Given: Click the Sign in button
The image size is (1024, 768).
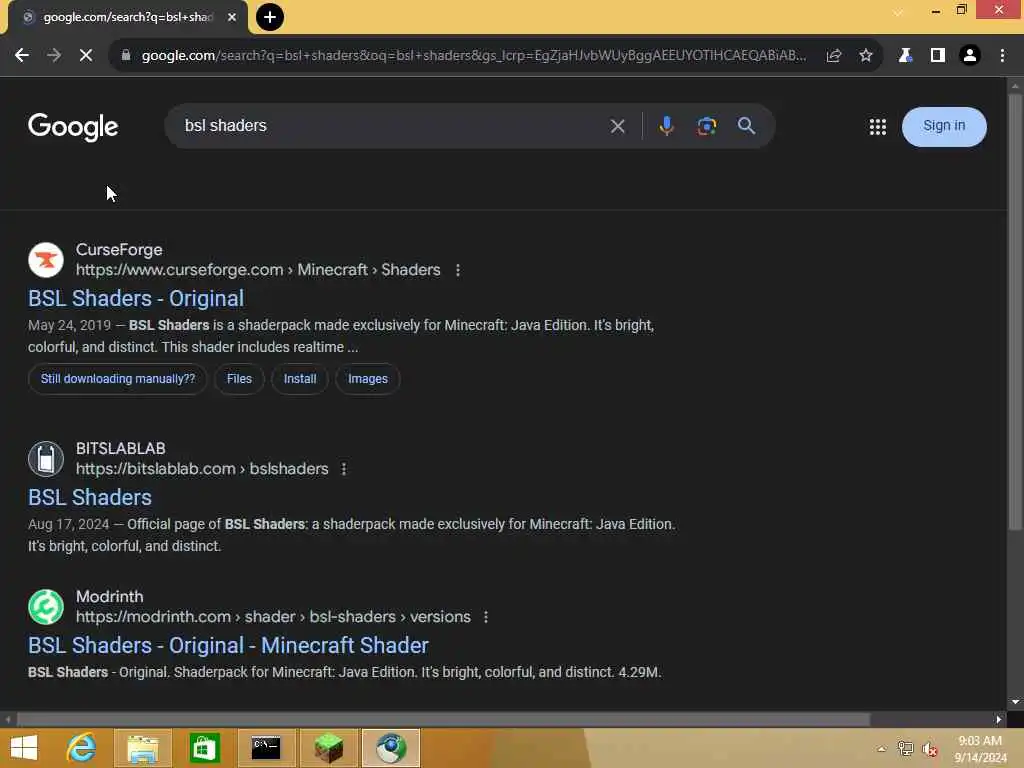Looking at the screenshot, I should [944, 126].
